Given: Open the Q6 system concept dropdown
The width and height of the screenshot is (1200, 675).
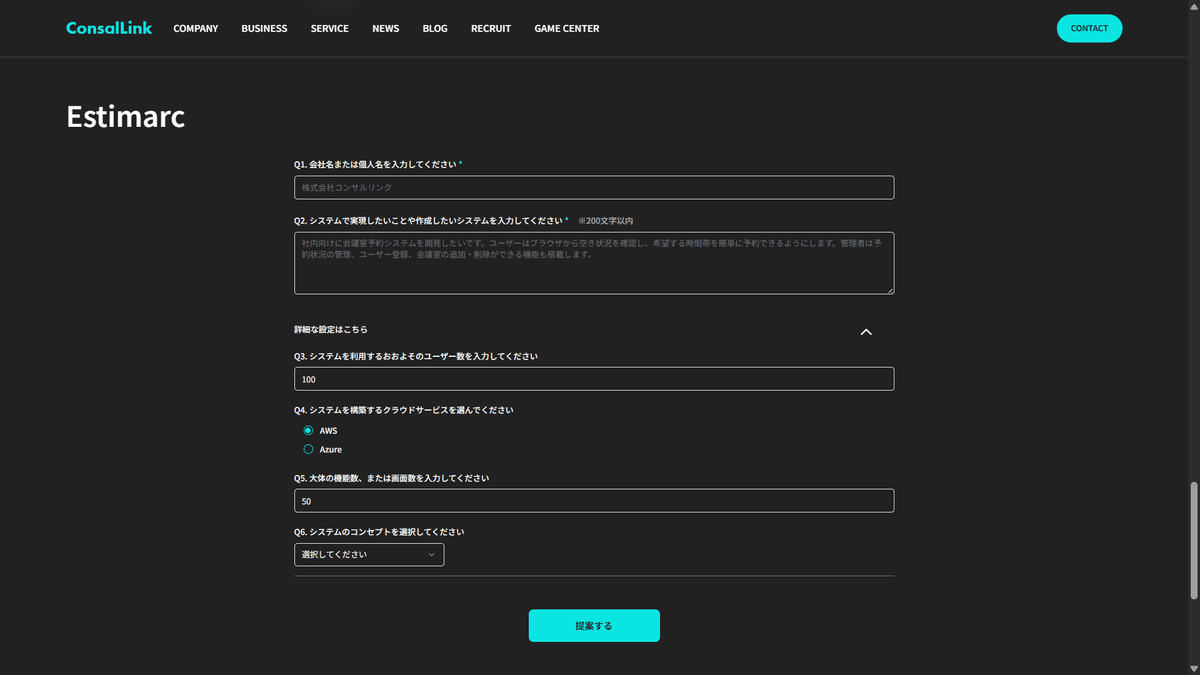Looking at the screenshot, I should tap(369, 554).
